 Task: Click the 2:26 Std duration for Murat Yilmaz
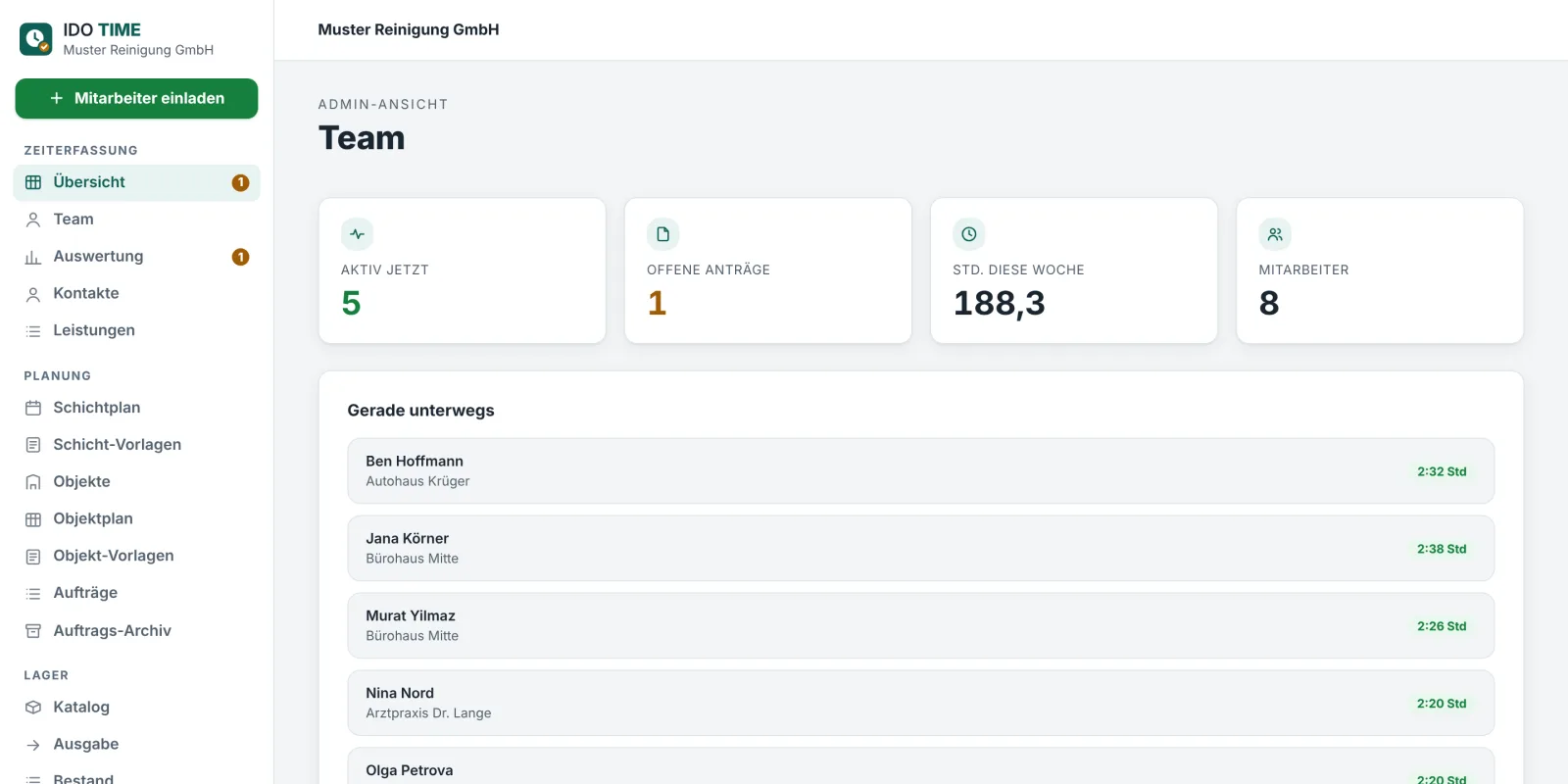pyautogui.click(x=1442, y=626)
